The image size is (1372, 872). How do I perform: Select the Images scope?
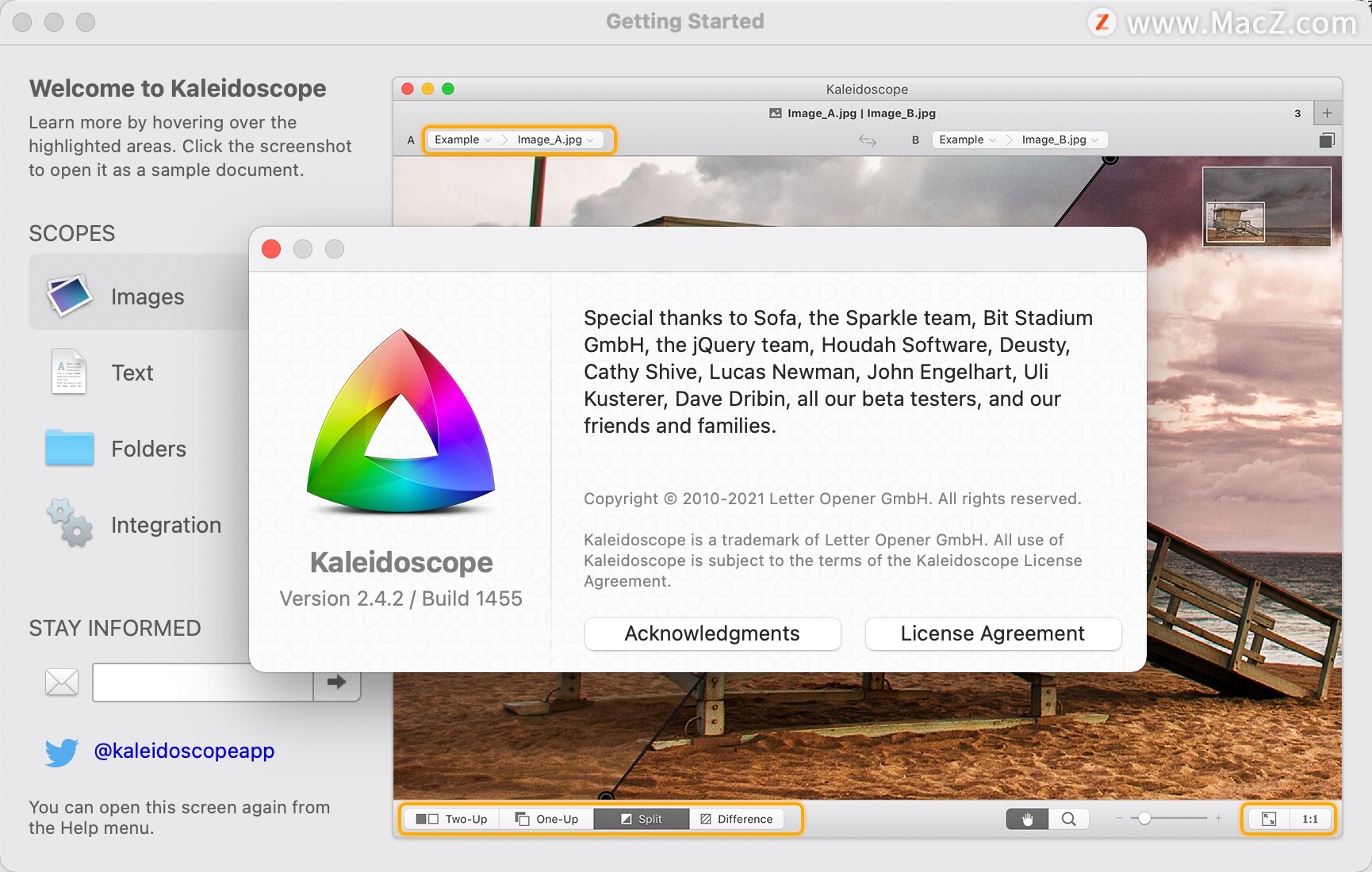click(x=140, y=293)
